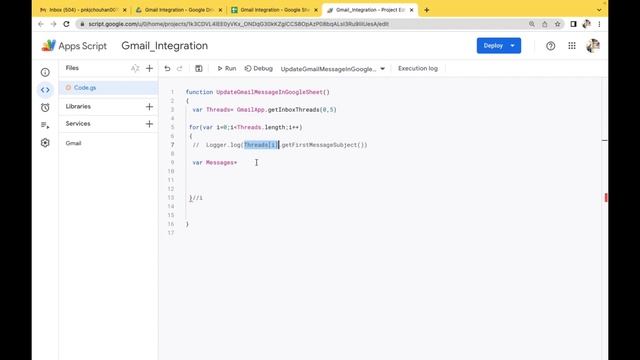The height and width of the screenshot is (360, 640).
Task: Place cursor after 'var Messages=' line
Action: coord(237,162)
